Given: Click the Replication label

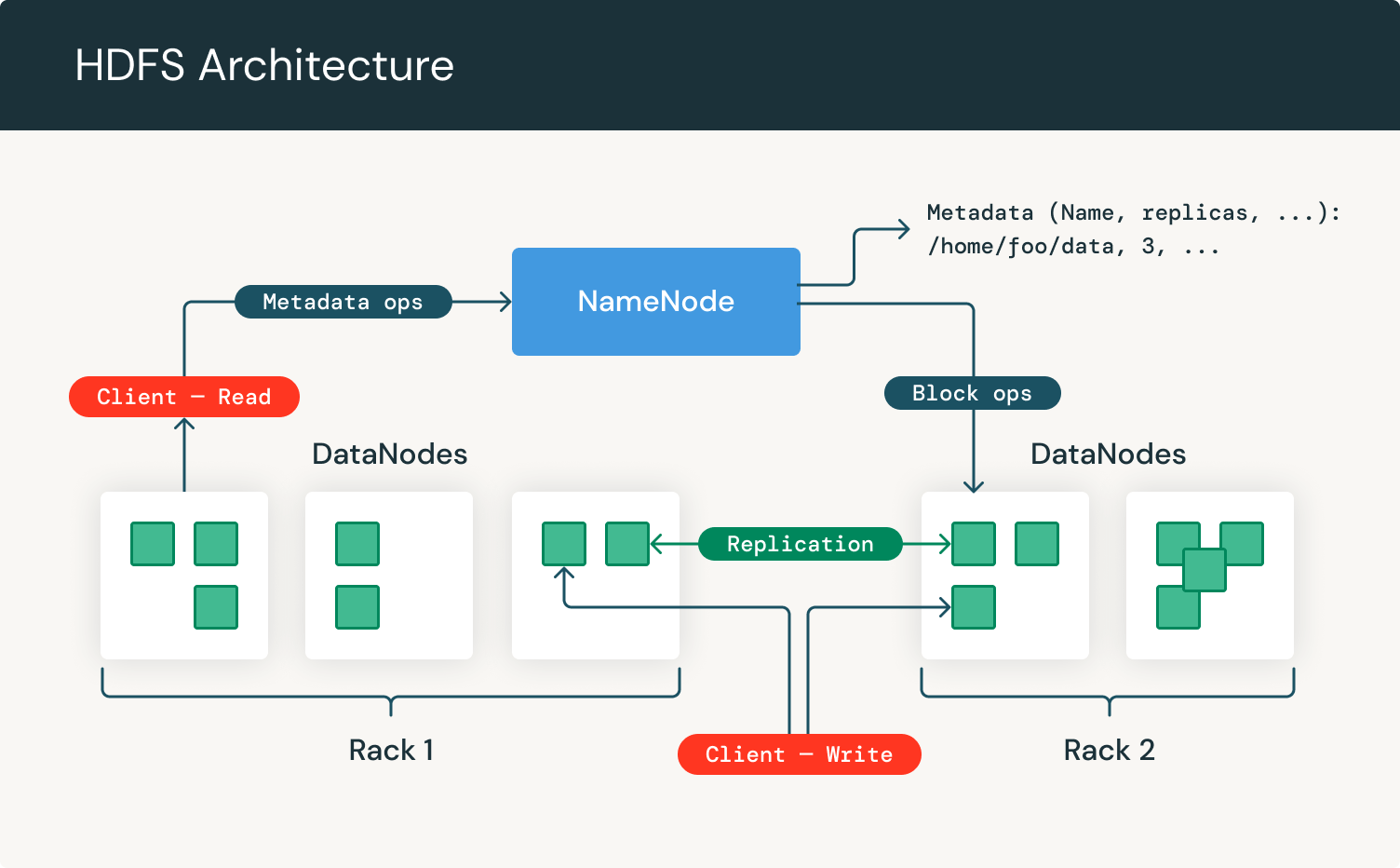Looking at the screenshot, I should [799, 544].
